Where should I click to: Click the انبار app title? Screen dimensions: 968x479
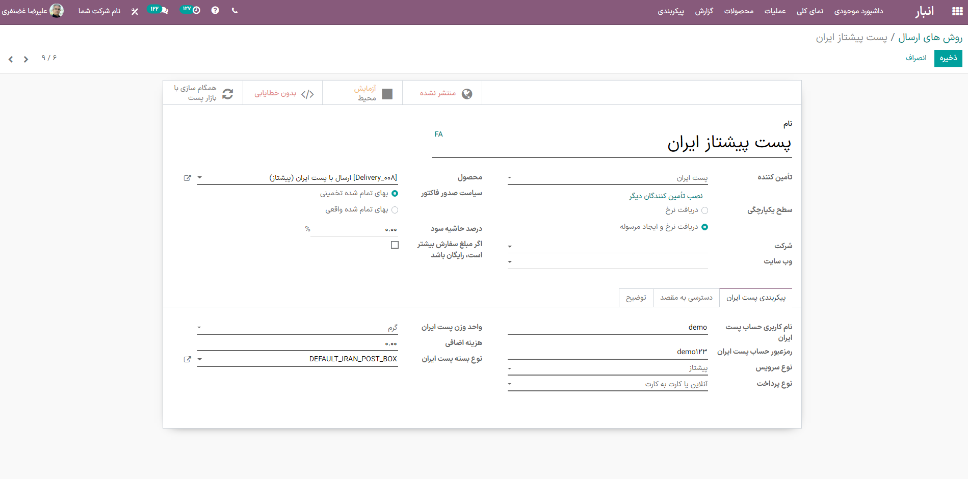pyautogui.click(x=924, y=11)
